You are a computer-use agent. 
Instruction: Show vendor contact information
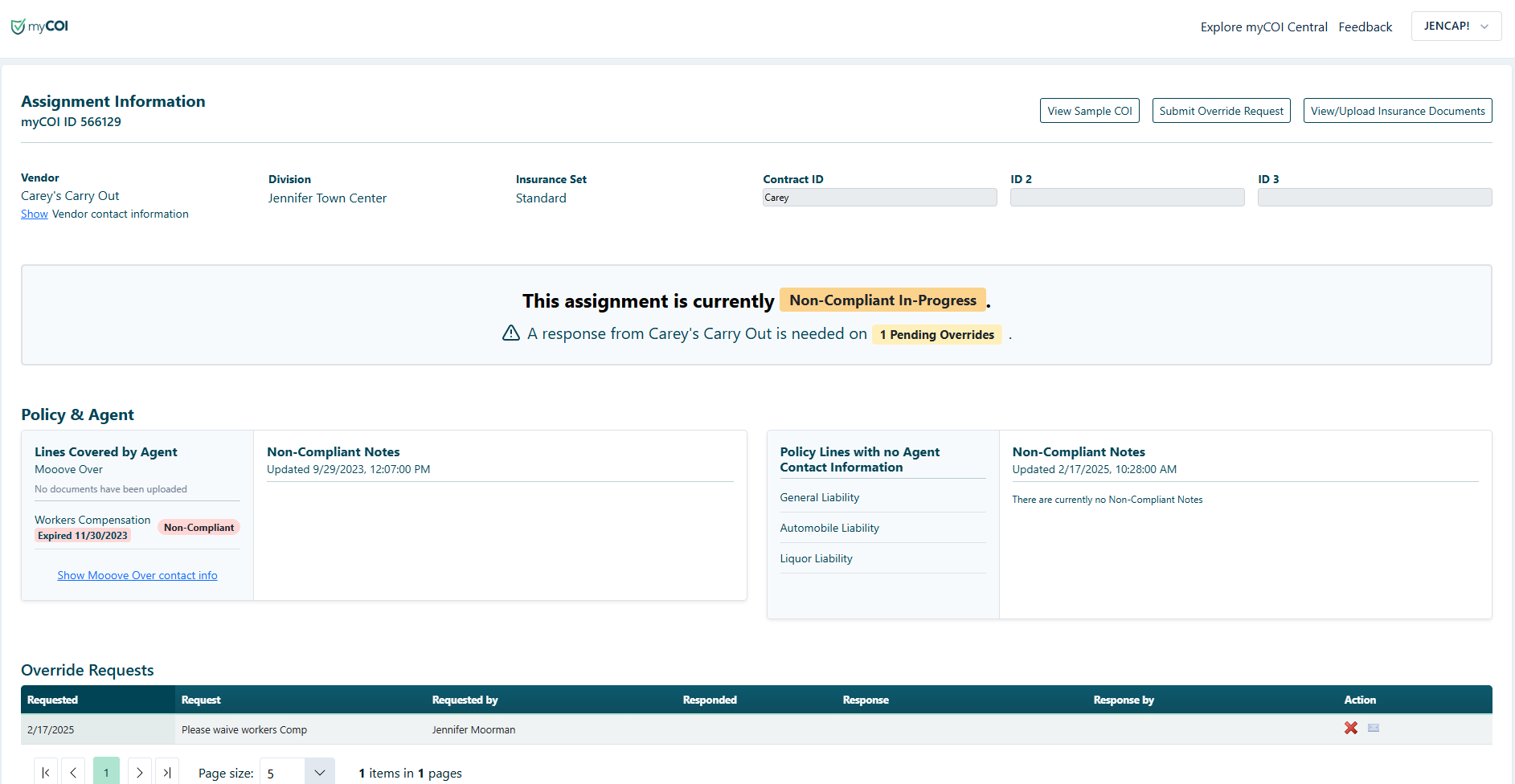34,213
